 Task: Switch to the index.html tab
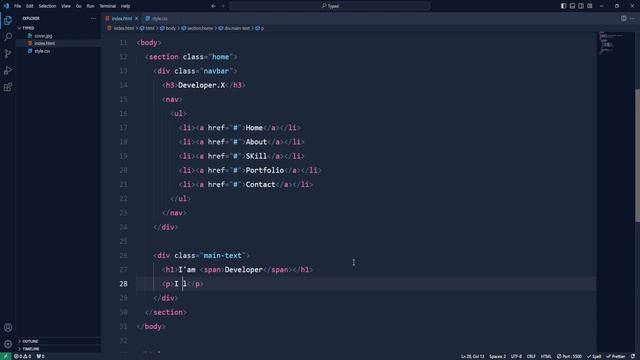pos(122,18)
